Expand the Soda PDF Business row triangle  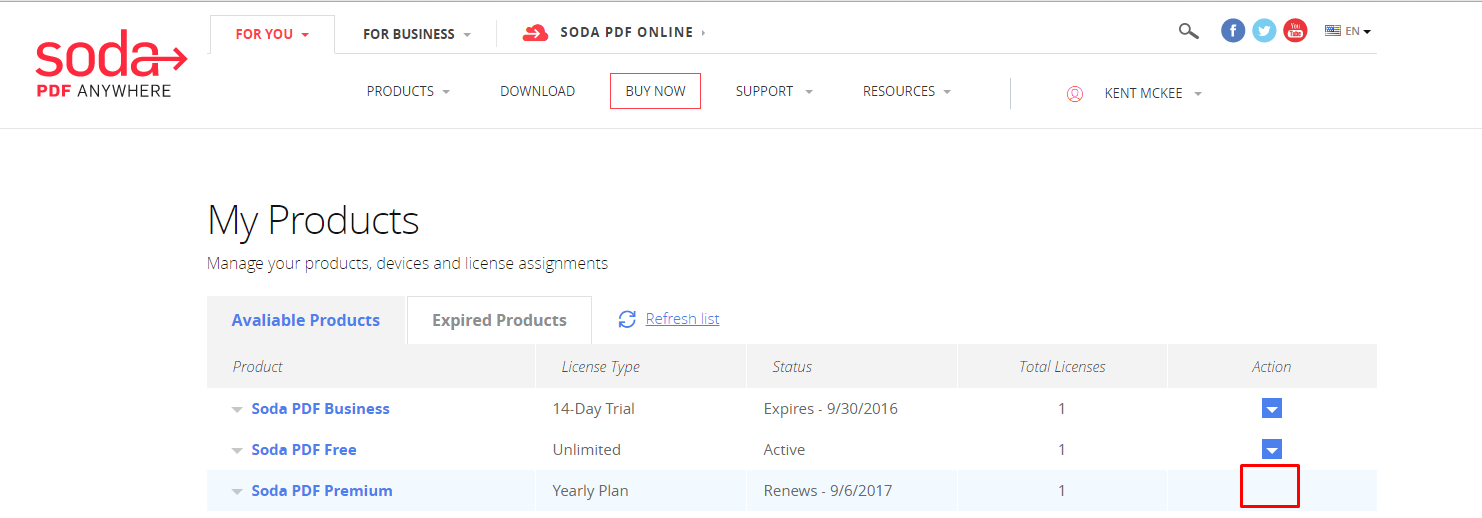[x=237, y=409]
